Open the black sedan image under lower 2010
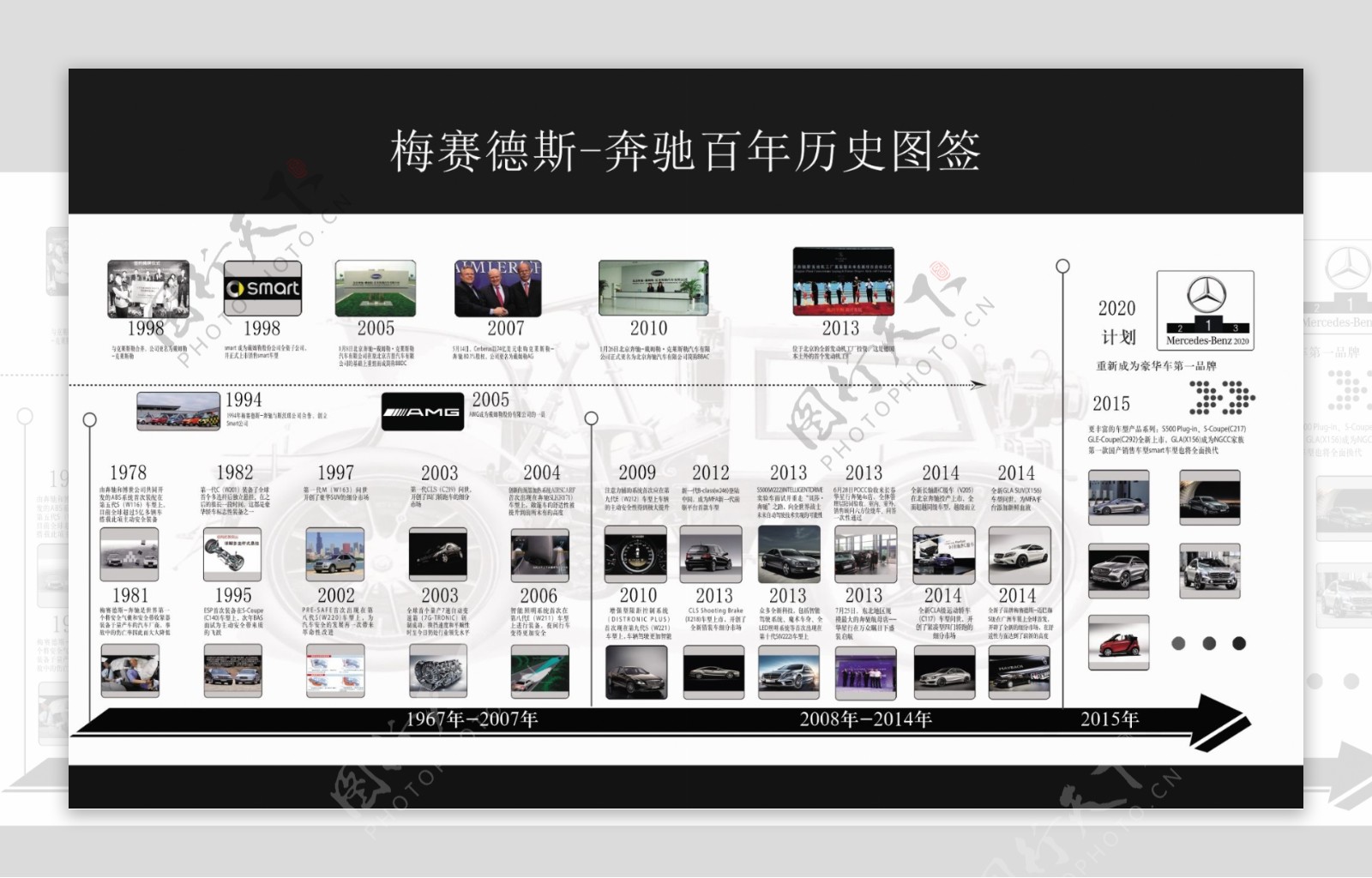Screen dimensions: 1372x878 click(636, 672)
